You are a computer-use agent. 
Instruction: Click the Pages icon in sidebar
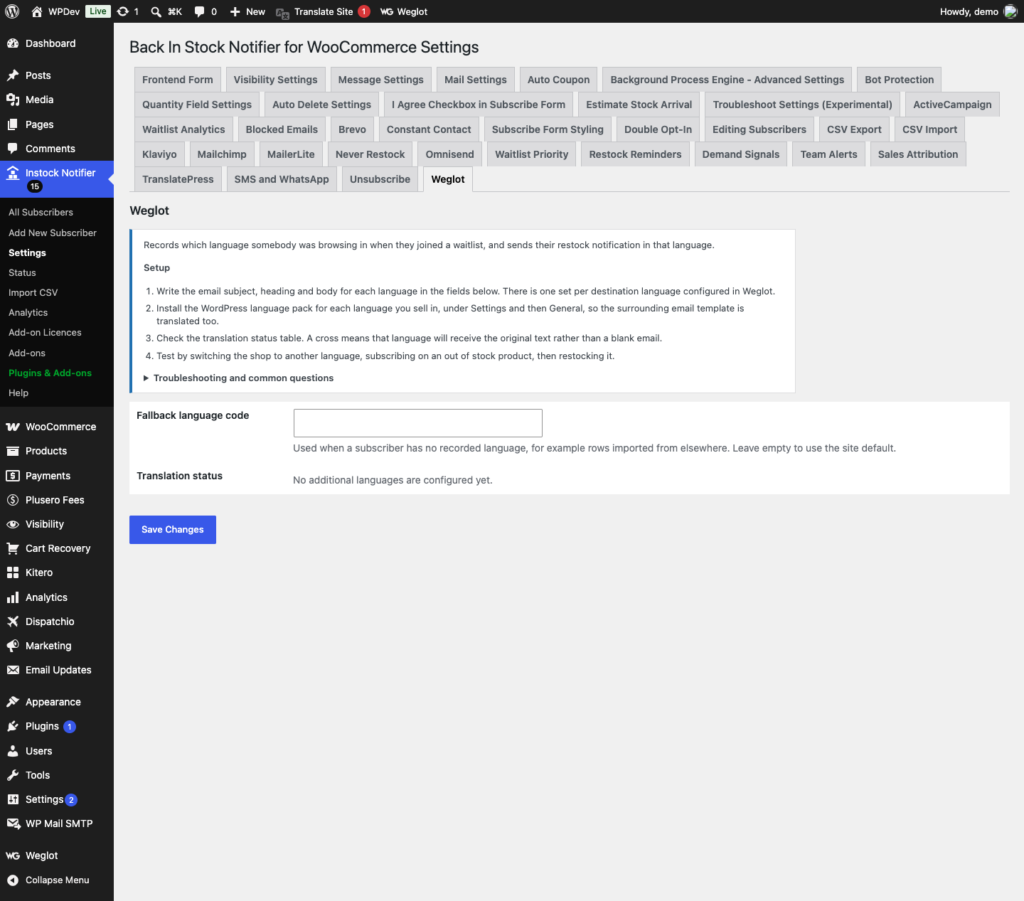tap(12, 124)
